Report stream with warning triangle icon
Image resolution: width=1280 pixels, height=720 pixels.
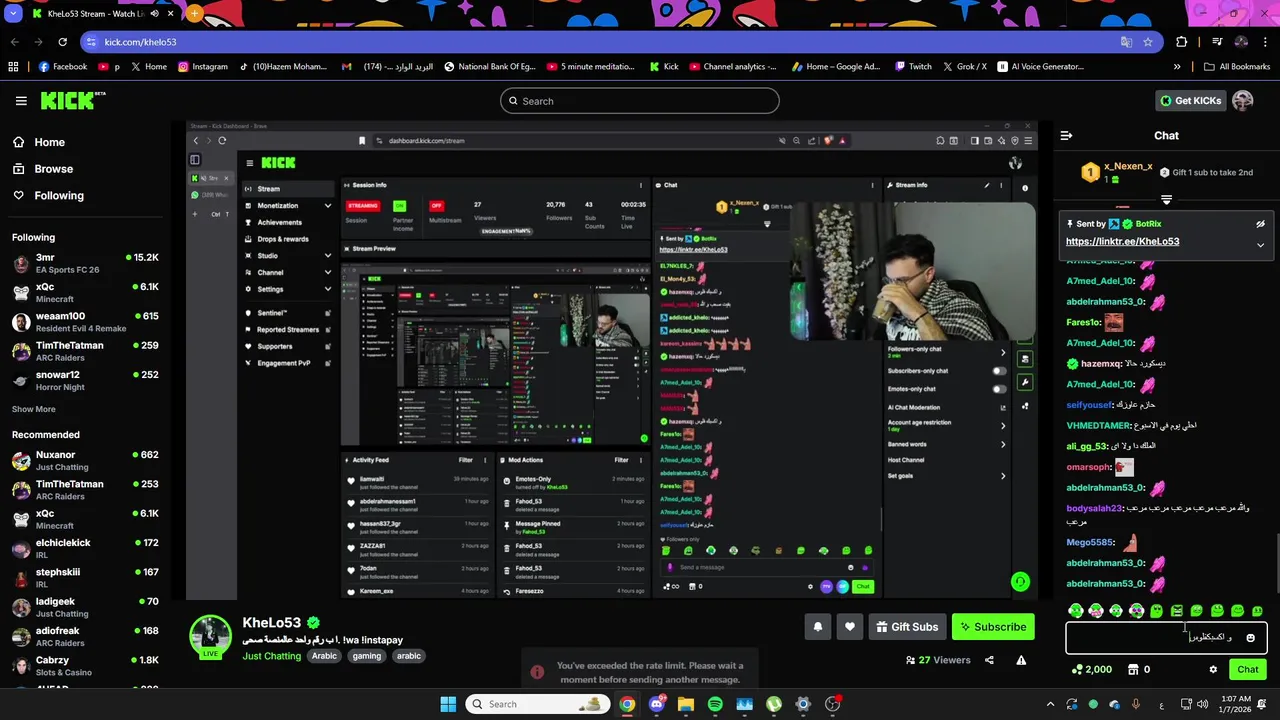1021,660
